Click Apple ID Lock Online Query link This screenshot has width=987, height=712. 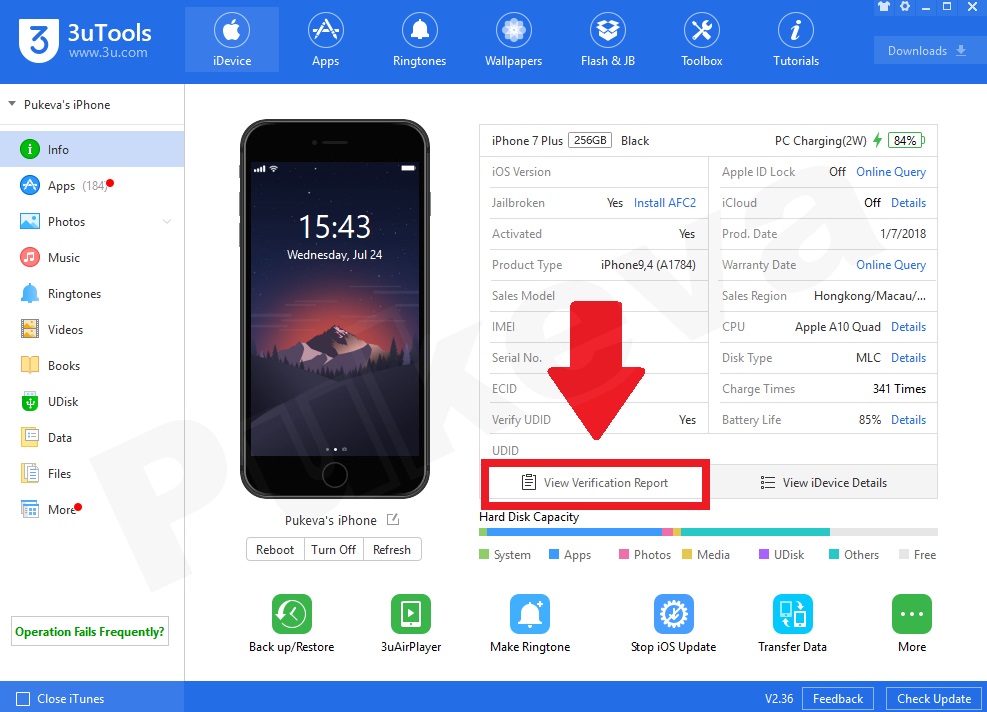[891, 172]
